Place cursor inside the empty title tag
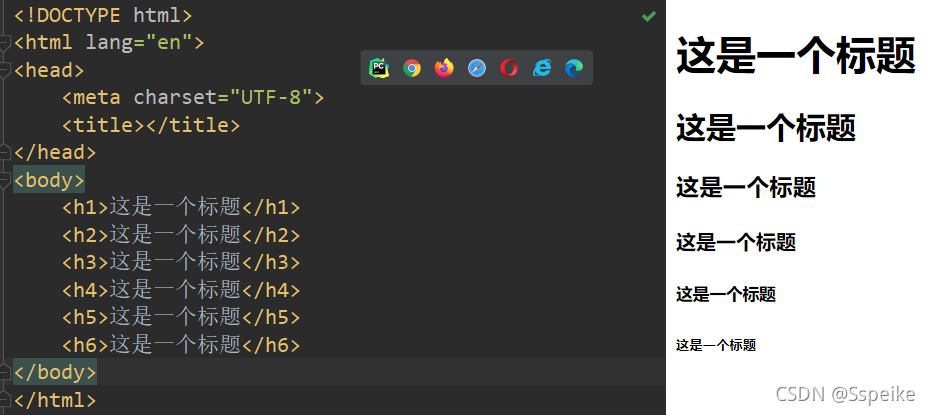 (145, 125)
